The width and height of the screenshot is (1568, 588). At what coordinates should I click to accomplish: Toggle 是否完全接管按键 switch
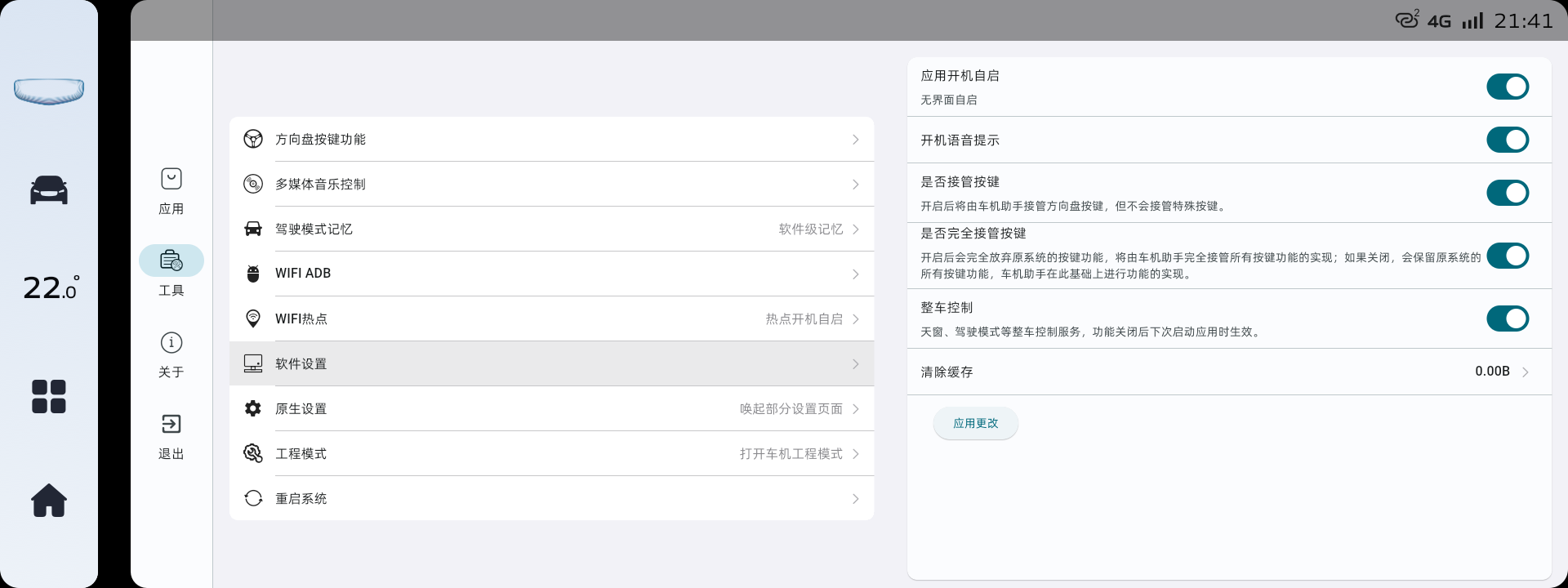(1507, 256)
